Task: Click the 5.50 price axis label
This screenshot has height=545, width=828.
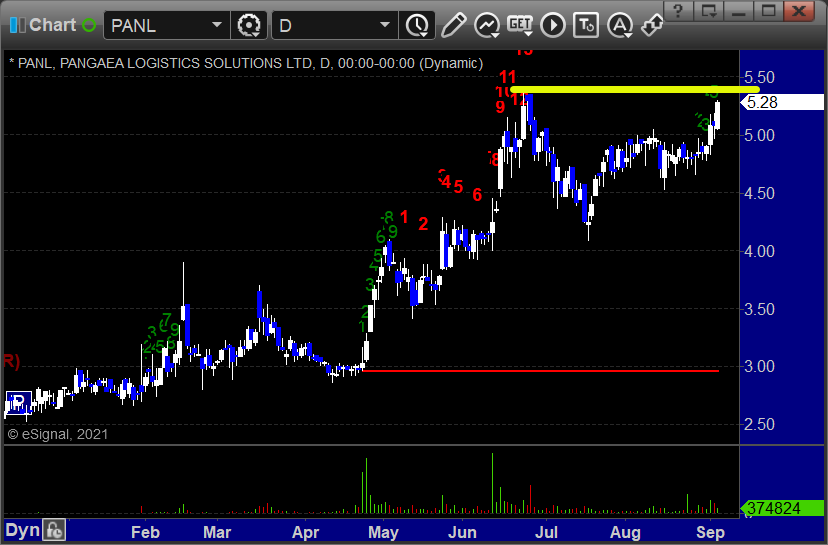Action: (759, 78)
